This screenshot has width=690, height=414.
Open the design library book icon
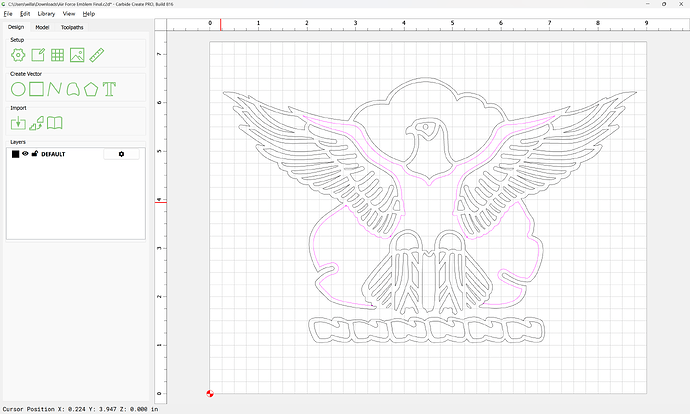(x=55, y=123)
